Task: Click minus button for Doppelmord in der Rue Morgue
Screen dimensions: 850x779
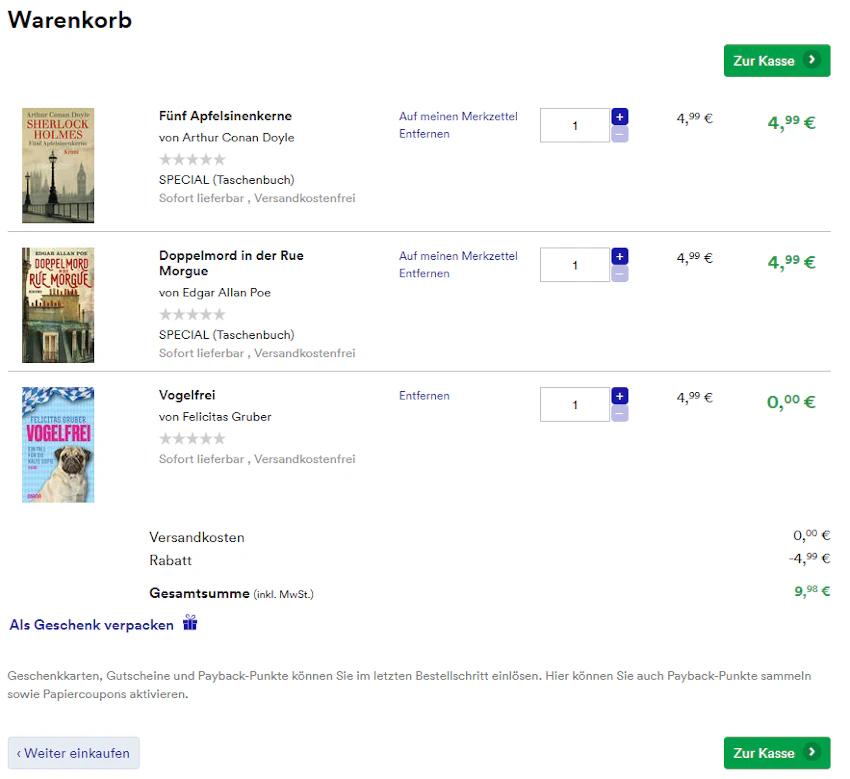Action: pyautogui.click(x=620, y=274)
